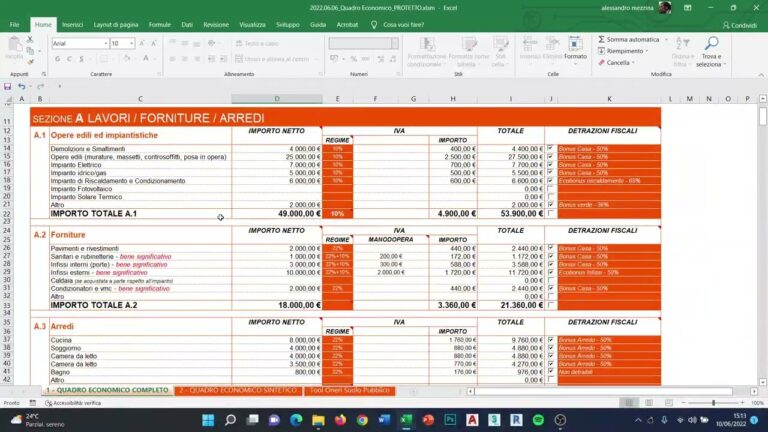This screenshot has width=768, height=432.
Task: Toggle the Impianto Fotovoltaico detrazione checkbox
Action: coord(551,189)
